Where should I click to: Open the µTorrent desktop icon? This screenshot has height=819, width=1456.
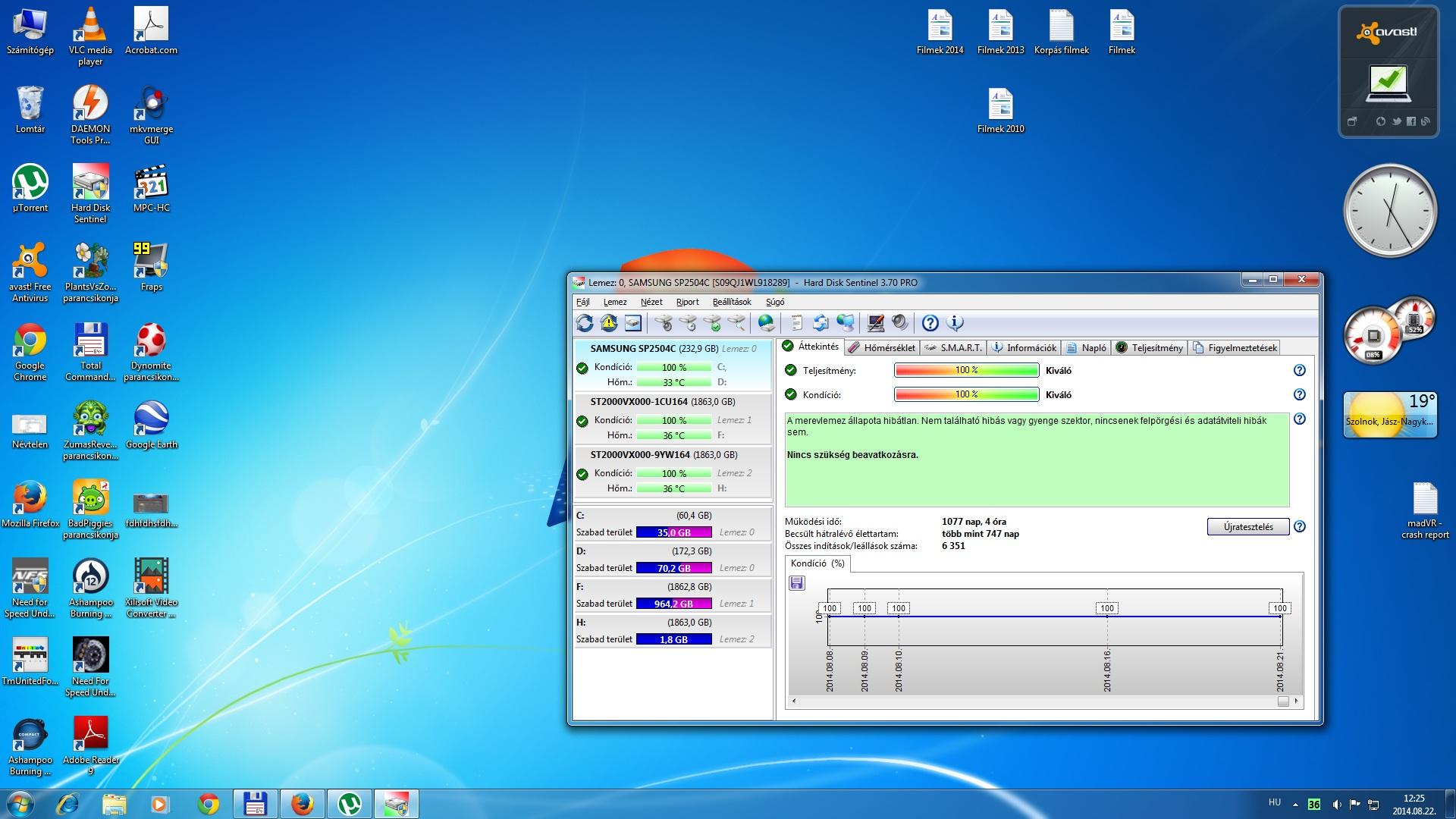(x=30, y=188)
